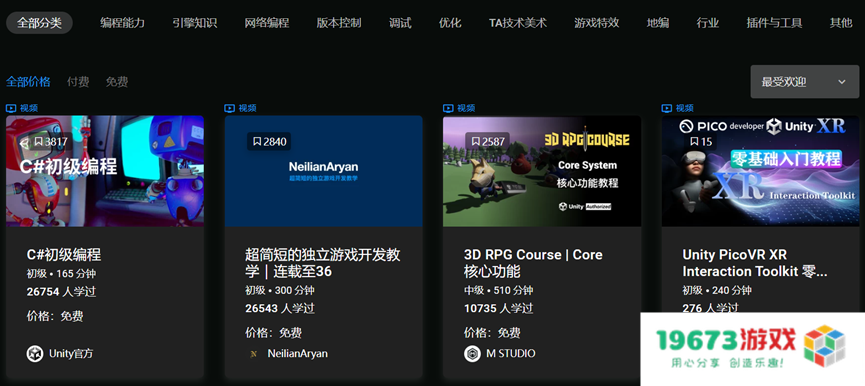Select the 游戏特效 category
Viewport: 865px width, 386px height.
596,23
